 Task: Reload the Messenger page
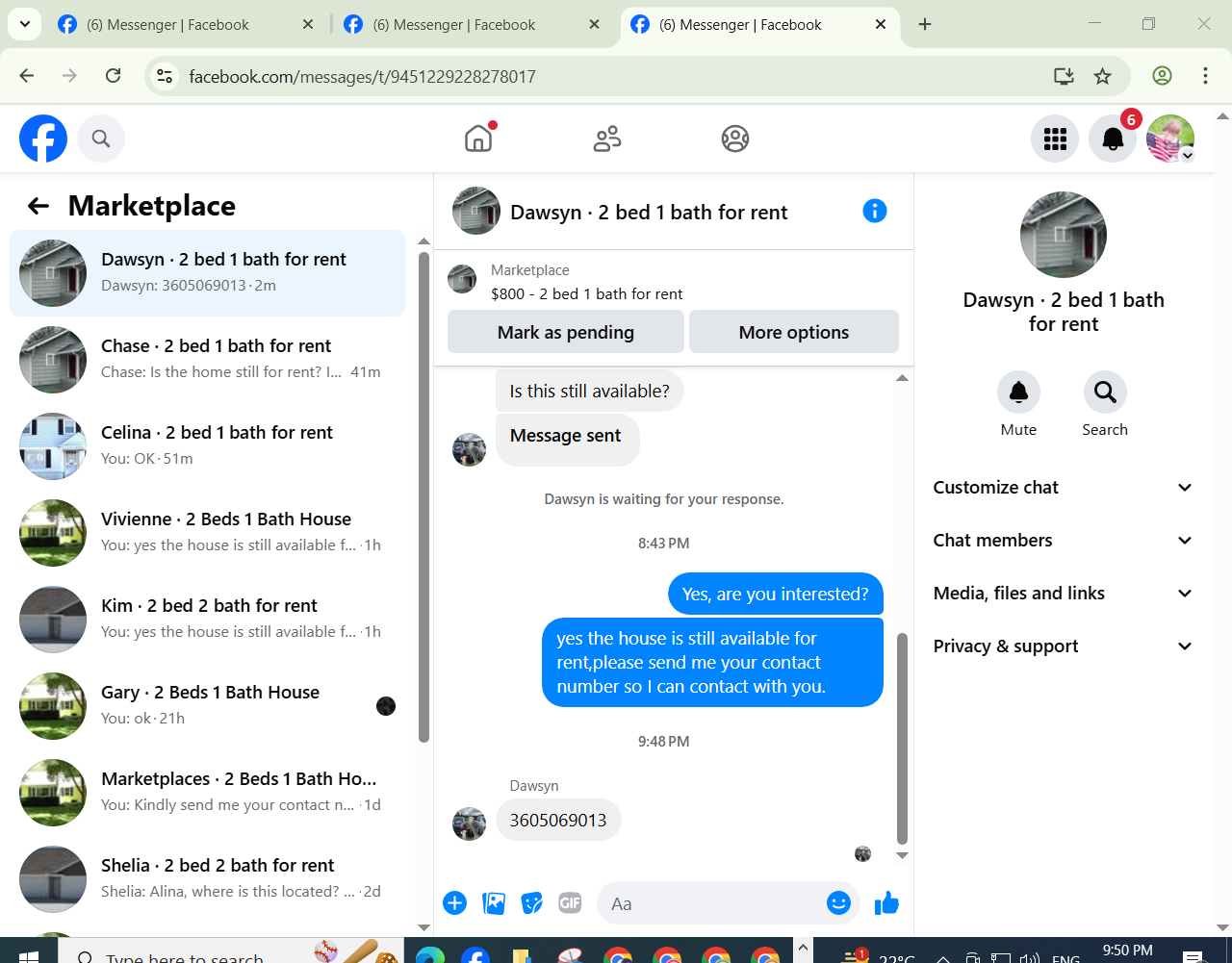113,76
